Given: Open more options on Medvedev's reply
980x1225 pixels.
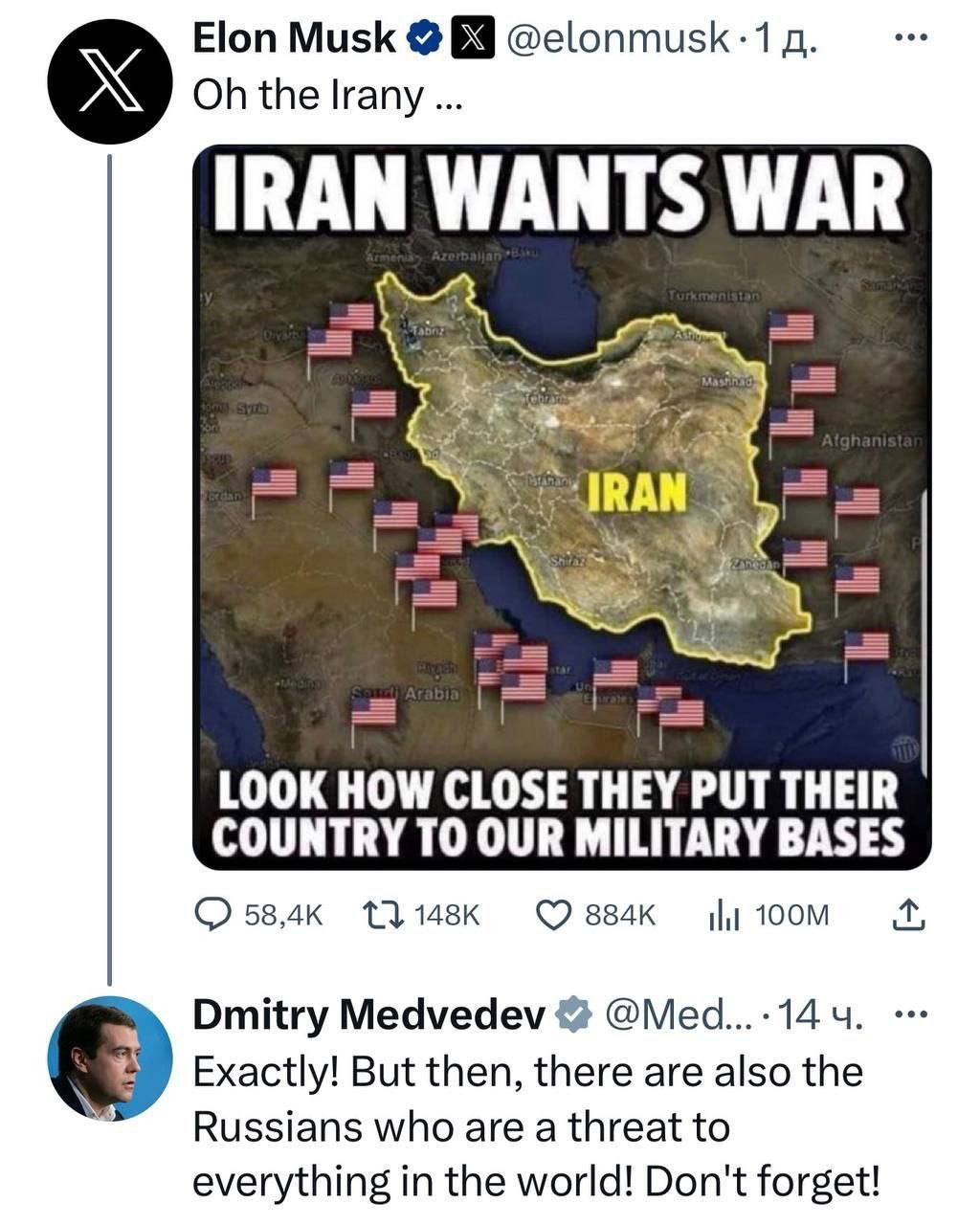Looking at the screenshot, I should click(909, 1013).
